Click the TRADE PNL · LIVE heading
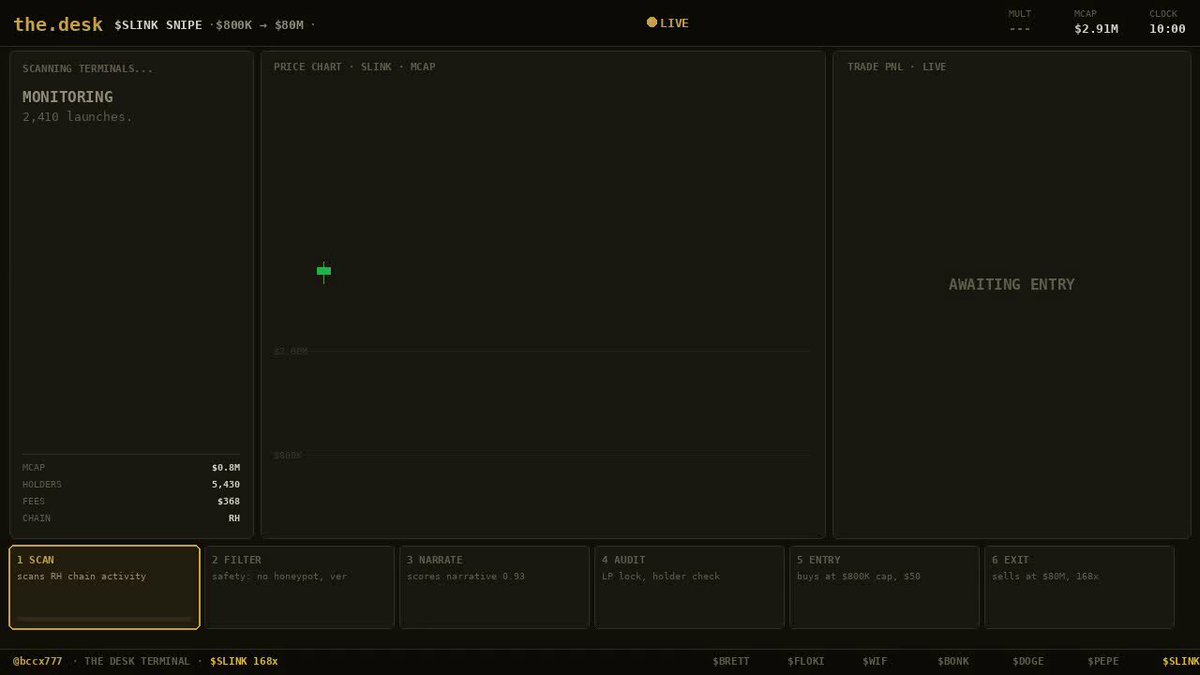The width and height of the screenshot is (1200, 675). pos(897,67)
